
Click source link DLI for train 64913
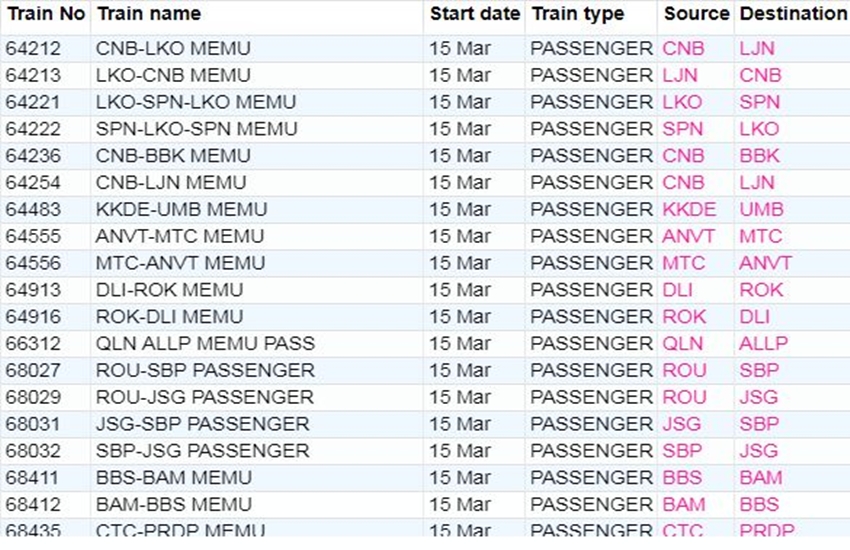tap(679, 291)
